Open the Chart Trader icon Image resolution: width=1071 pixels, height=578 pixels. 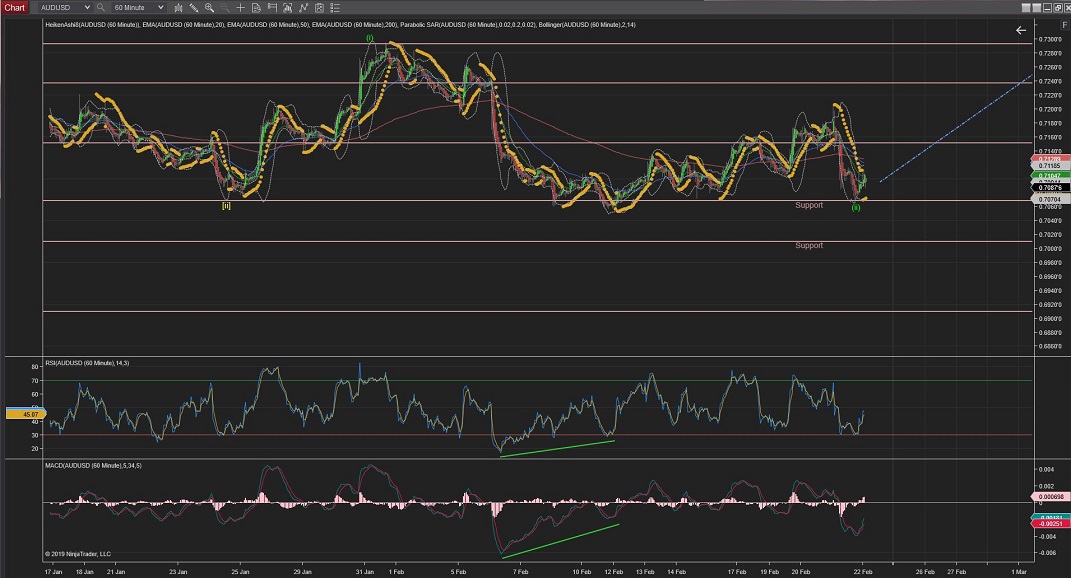[x=271, y=7]
